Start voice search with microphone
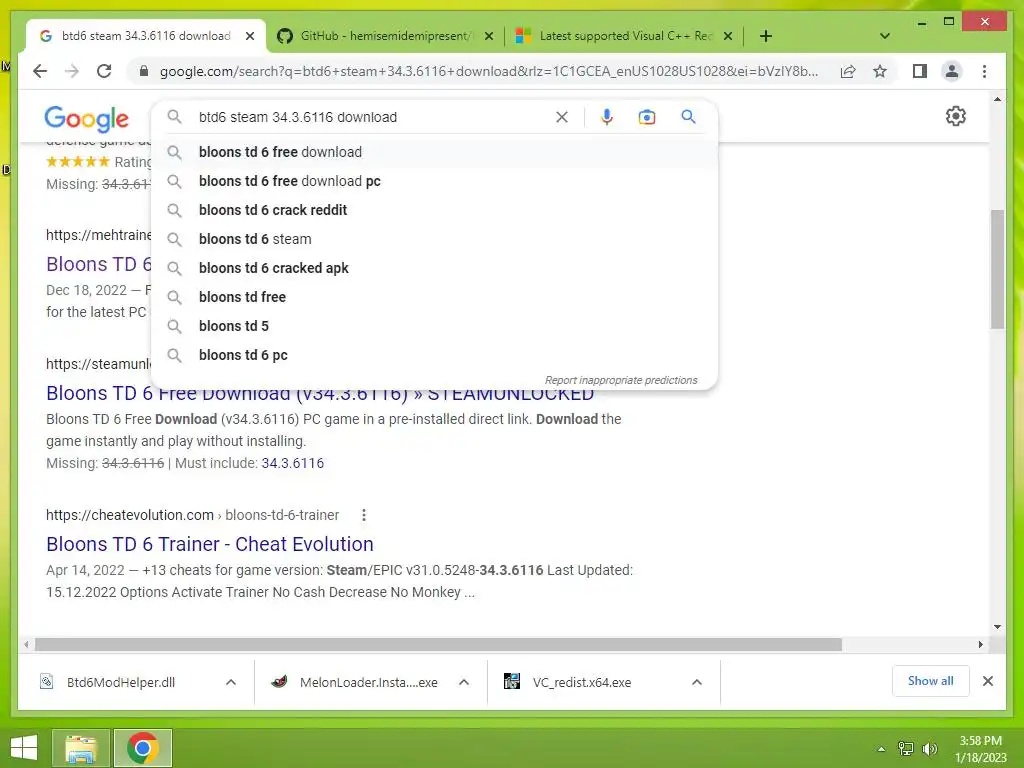 pos(607,117)
